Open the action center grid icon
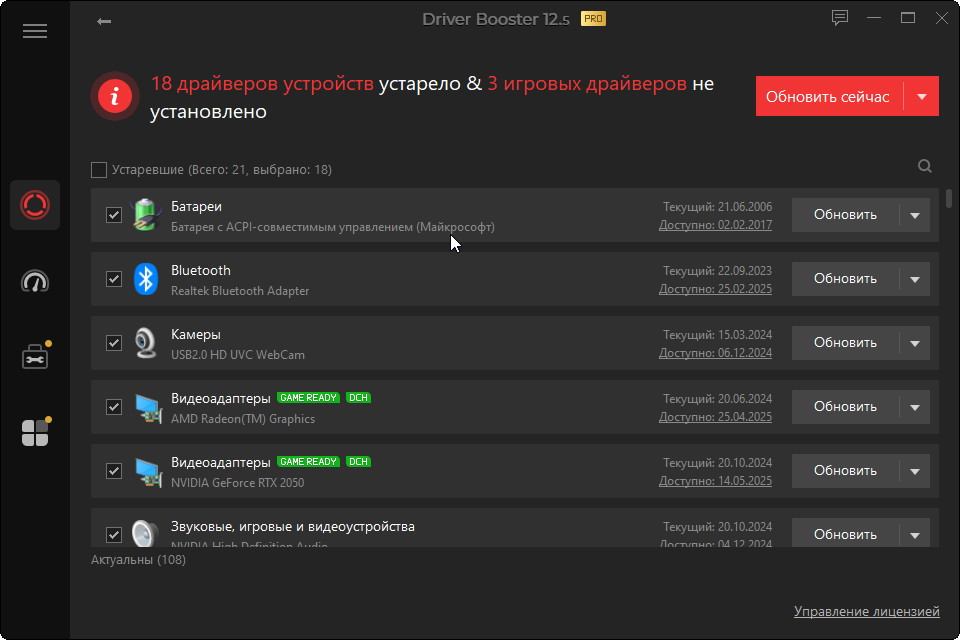The height and width of the screenshot is (640, 960). click(35, 432)
